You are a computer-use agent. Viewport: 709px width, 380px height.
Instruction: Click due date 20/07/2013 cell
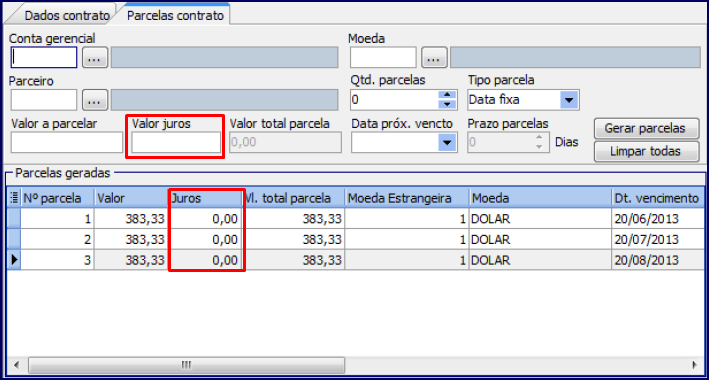click(658, 239)
